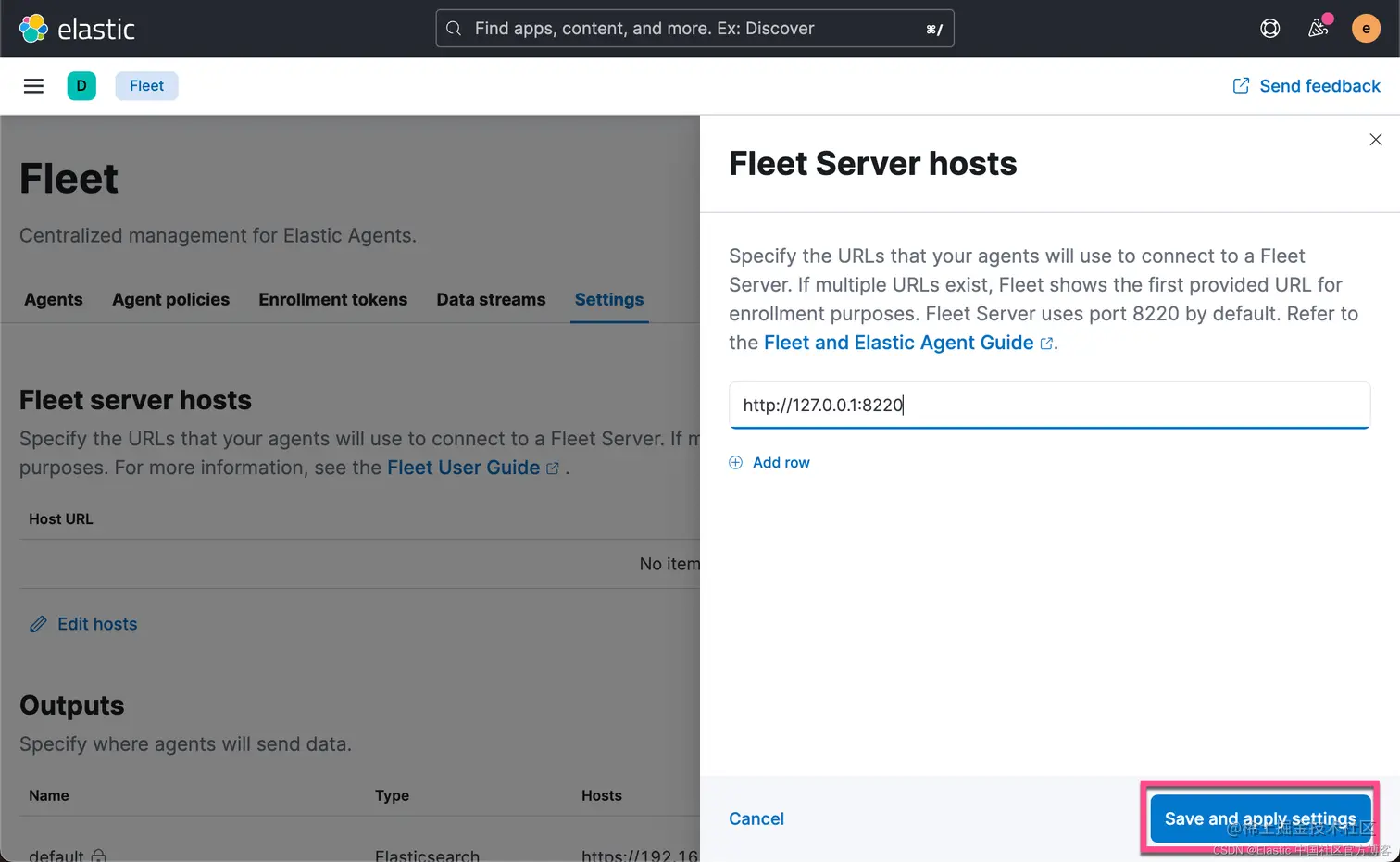Click Cancel in the flyout
Image resolution: width=1400 pixels, height=862 pixels.
756,818
